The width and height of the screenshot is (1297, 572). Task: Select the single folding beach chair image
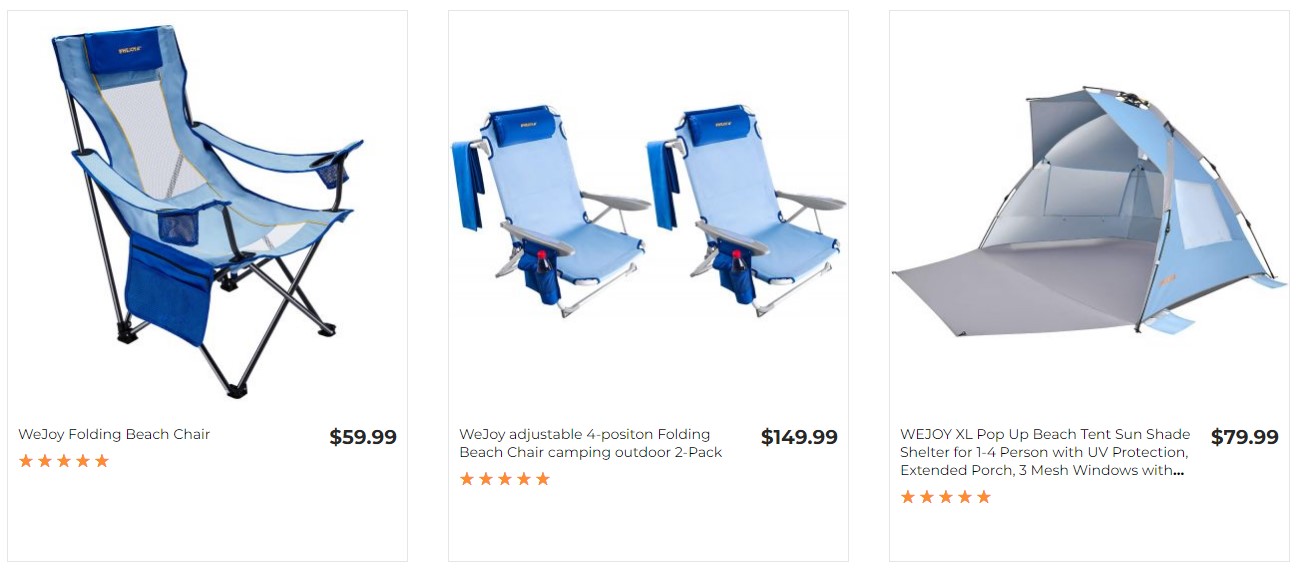click(207, 210)
